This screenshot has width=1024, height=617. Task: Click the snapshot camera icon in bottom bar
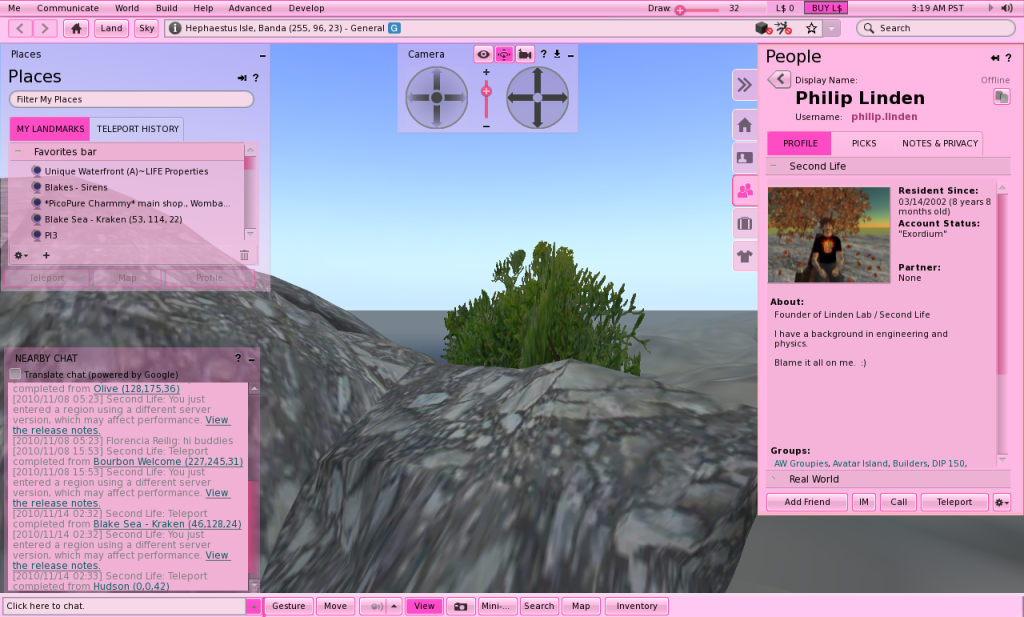[459, 606]
